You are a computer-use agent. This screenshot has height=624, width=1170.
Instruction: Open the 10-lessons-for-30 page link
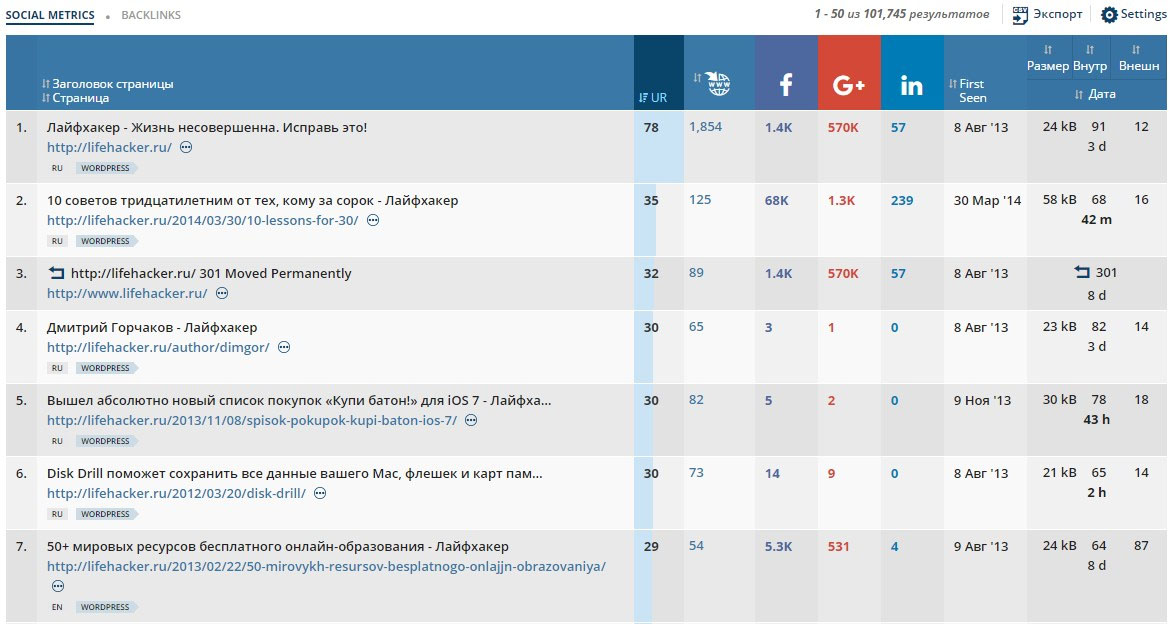pos(202,220)
